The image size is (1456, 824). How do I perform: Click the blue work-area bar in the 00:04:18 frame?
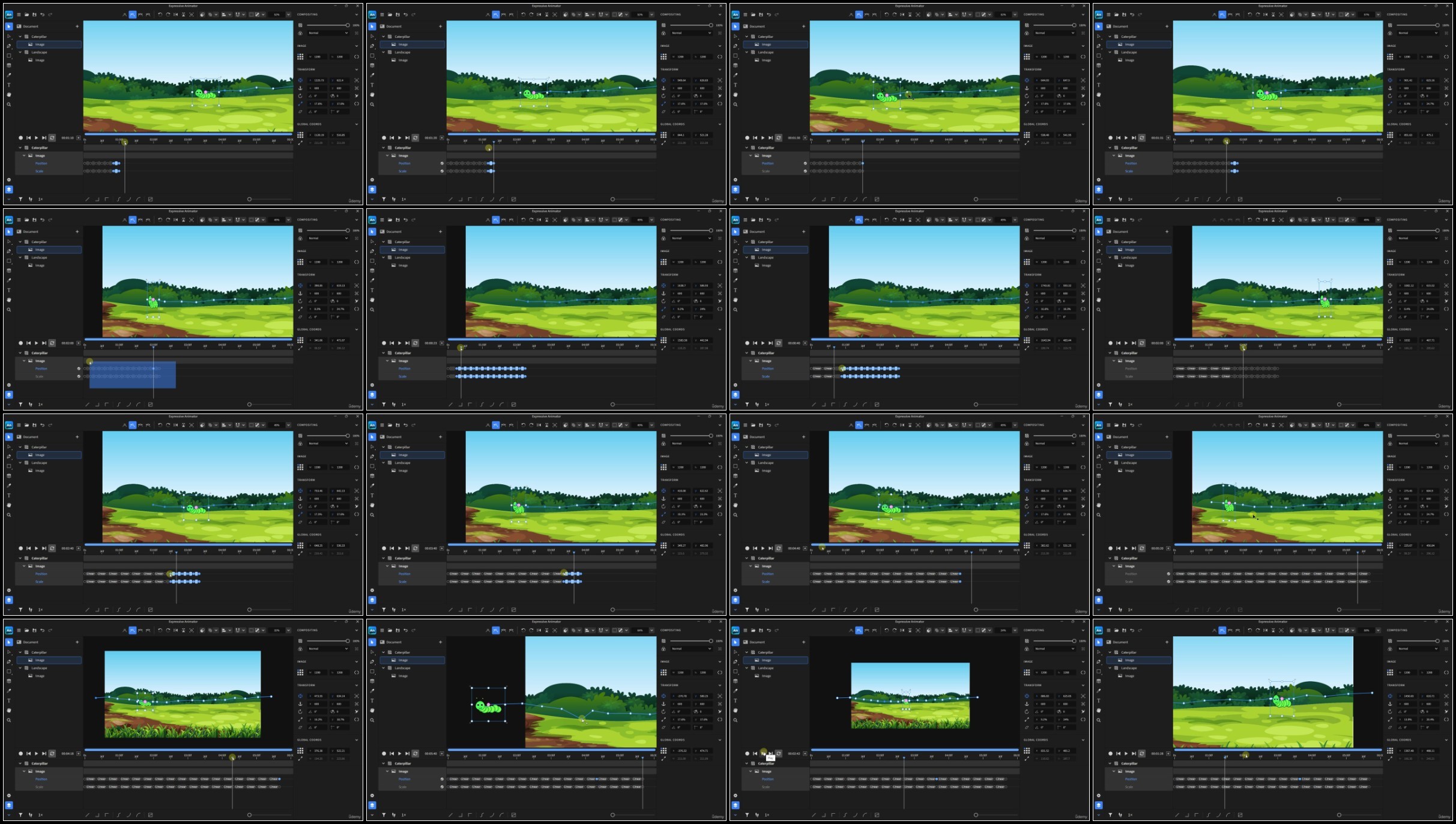click(x=189, y=750)
